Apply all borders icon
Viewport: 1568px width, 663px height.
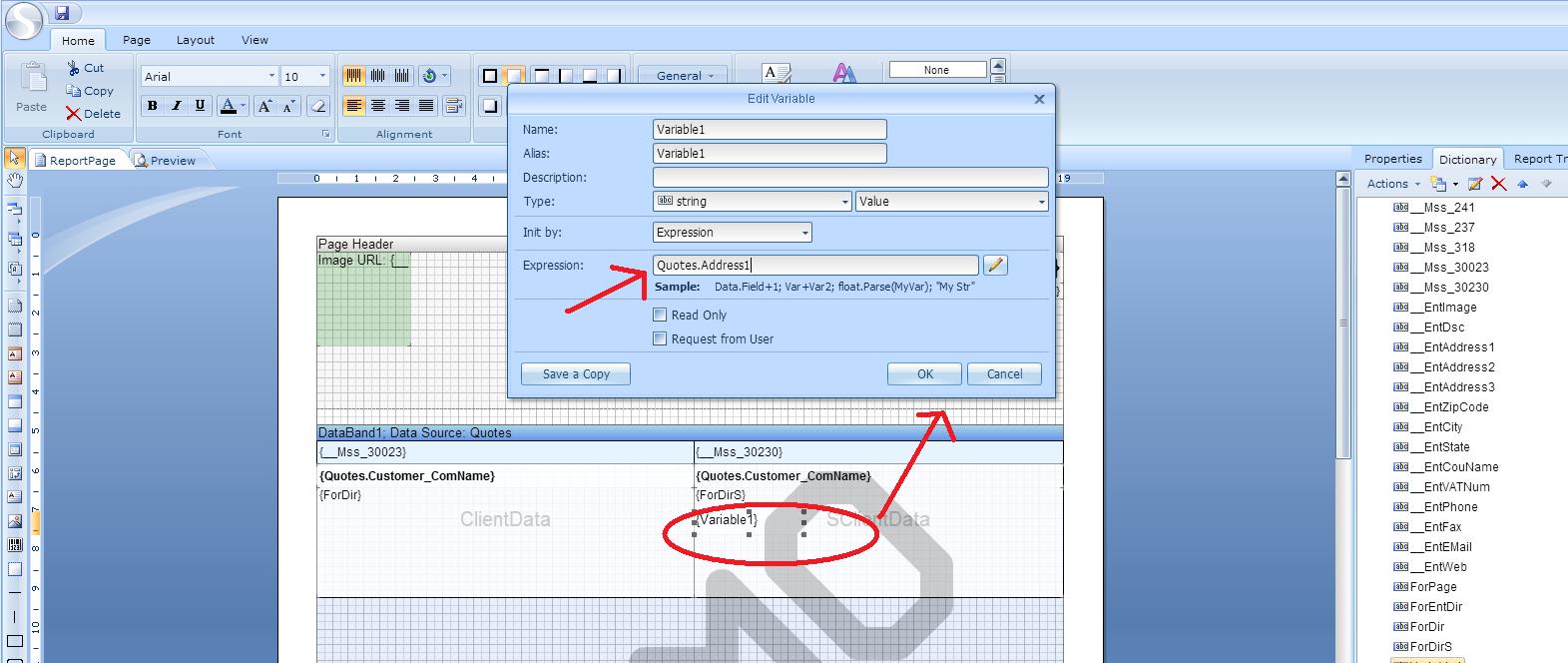490,76
